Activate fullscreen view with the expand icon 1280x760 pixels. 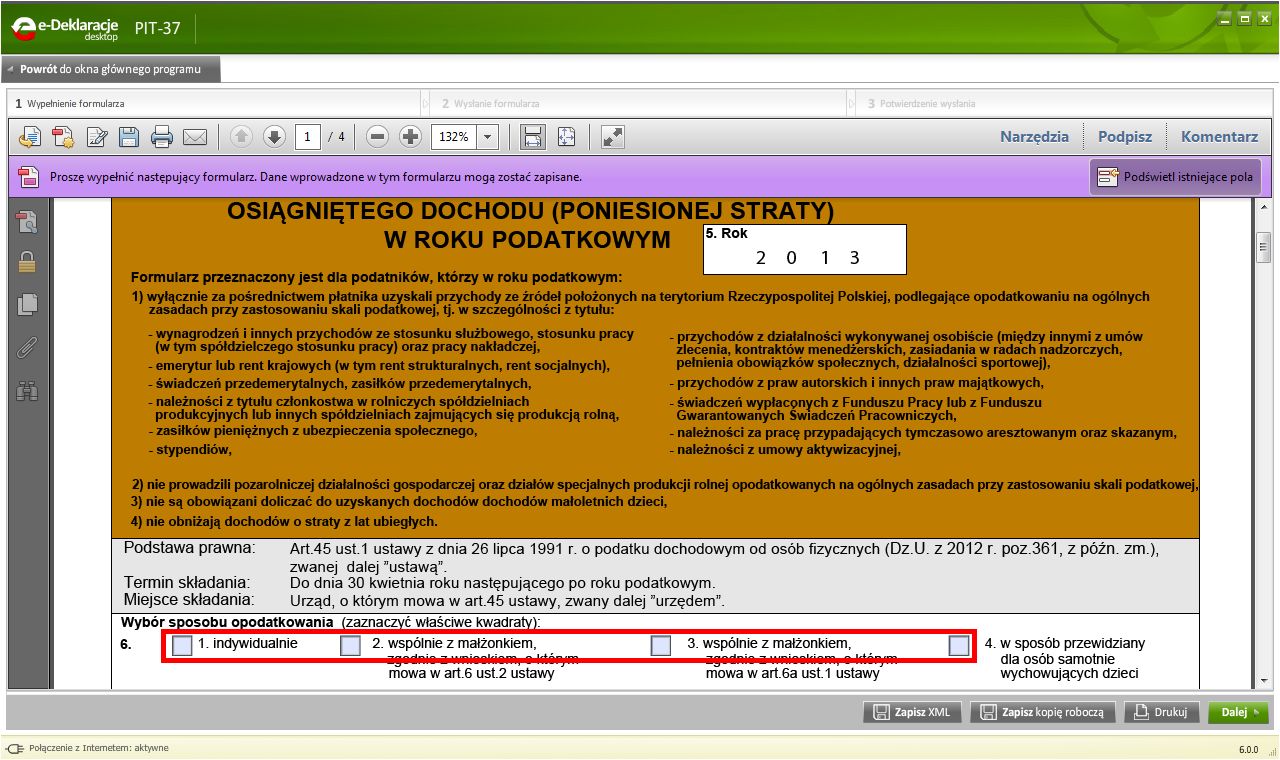tap(613, 137)
